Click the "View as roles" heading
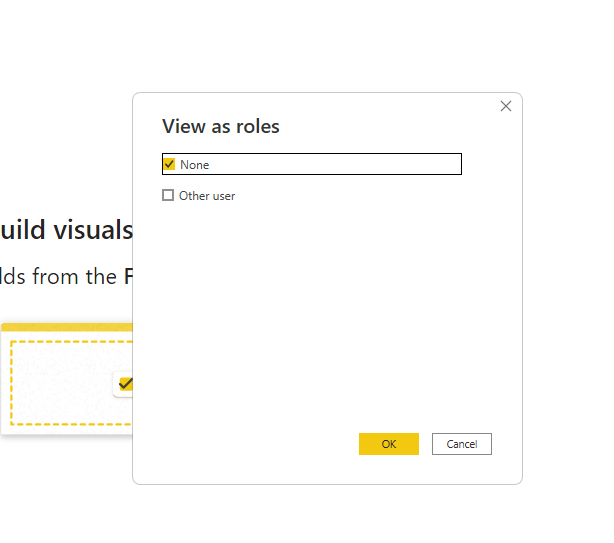This screenshot has height=543, width=614. [x=221, y=126]
